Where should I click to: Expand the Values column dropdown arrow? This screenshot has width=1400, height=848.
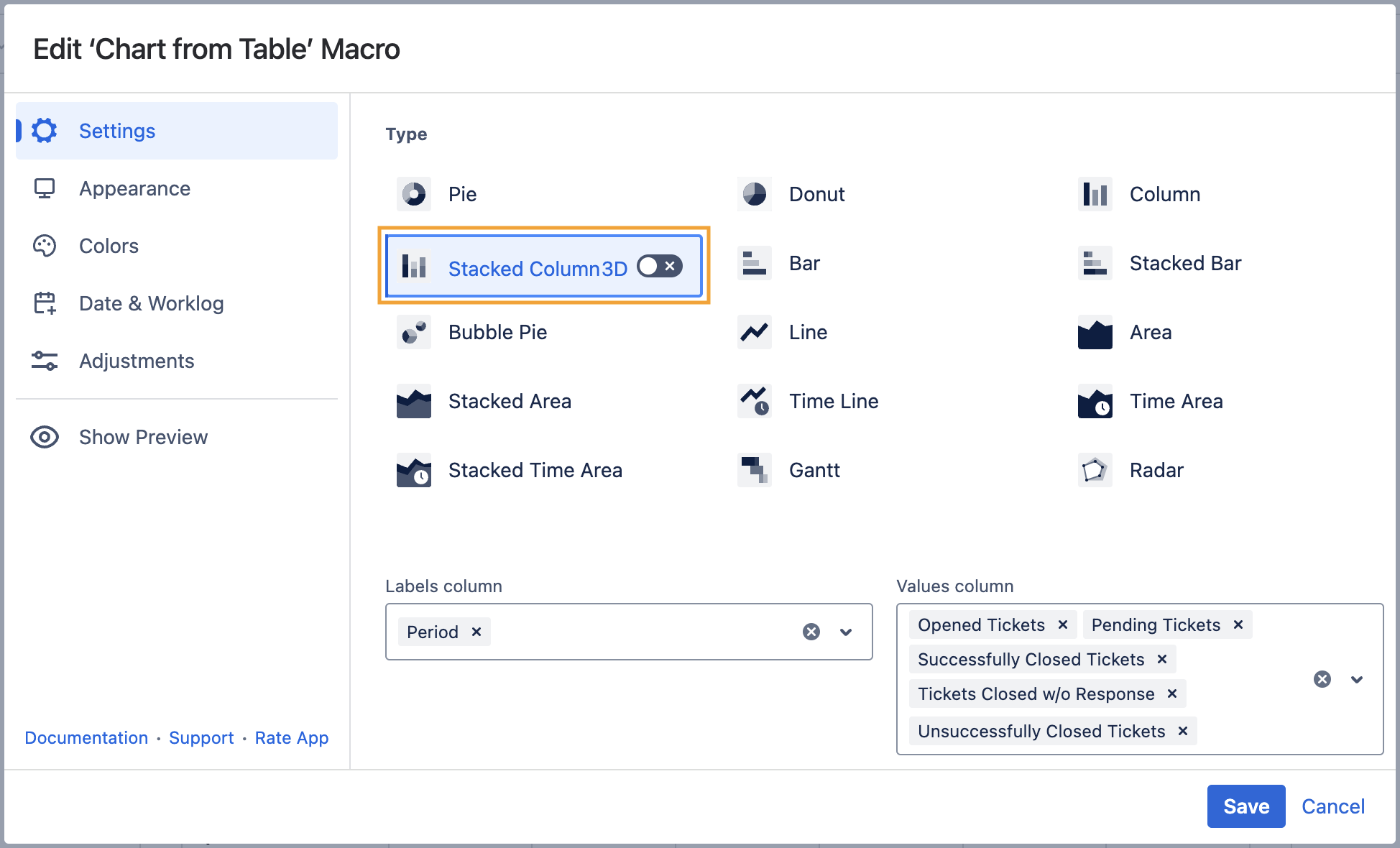point(1356,679)
